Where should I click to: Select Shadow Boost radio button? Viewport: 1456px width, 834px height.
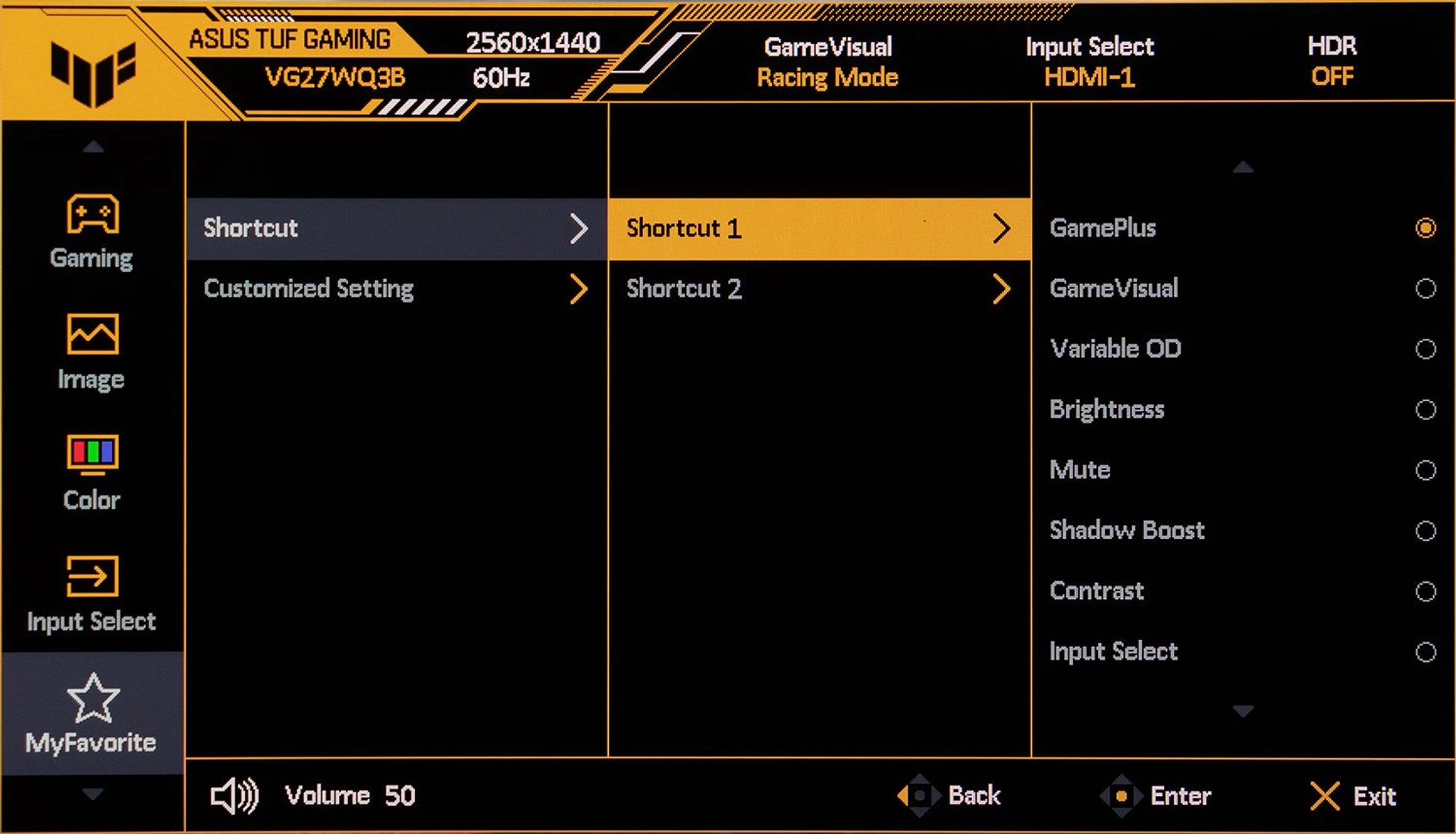[1426, 531]
